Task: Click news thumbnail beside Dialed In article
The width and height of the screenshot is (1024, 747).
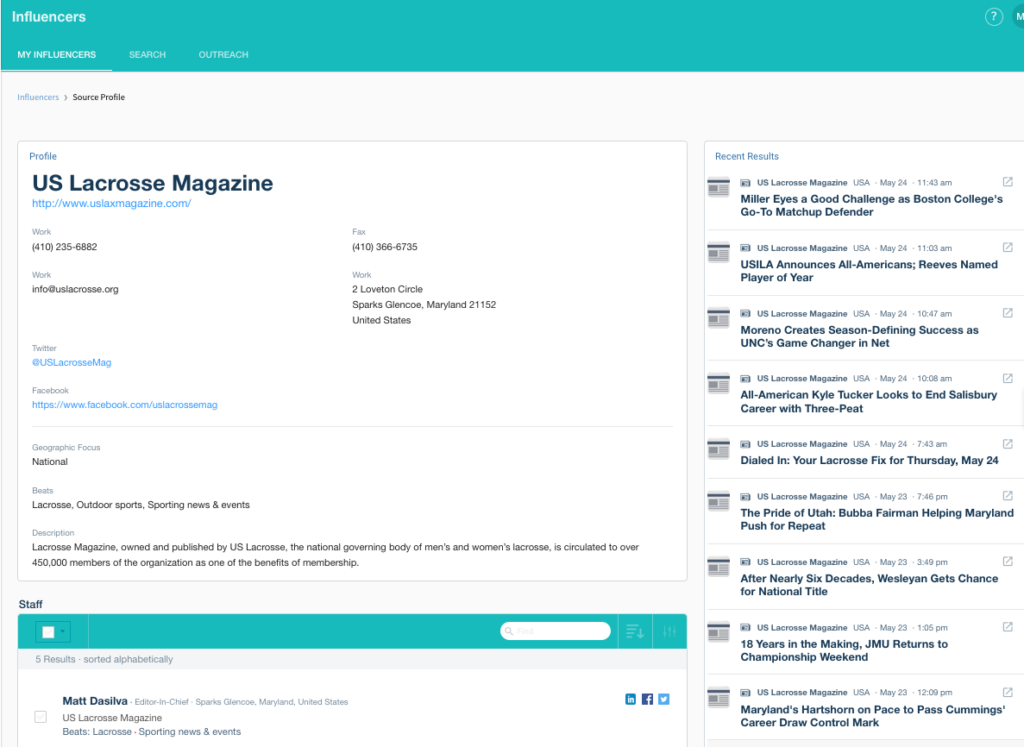Action: [x=718, y=449]
